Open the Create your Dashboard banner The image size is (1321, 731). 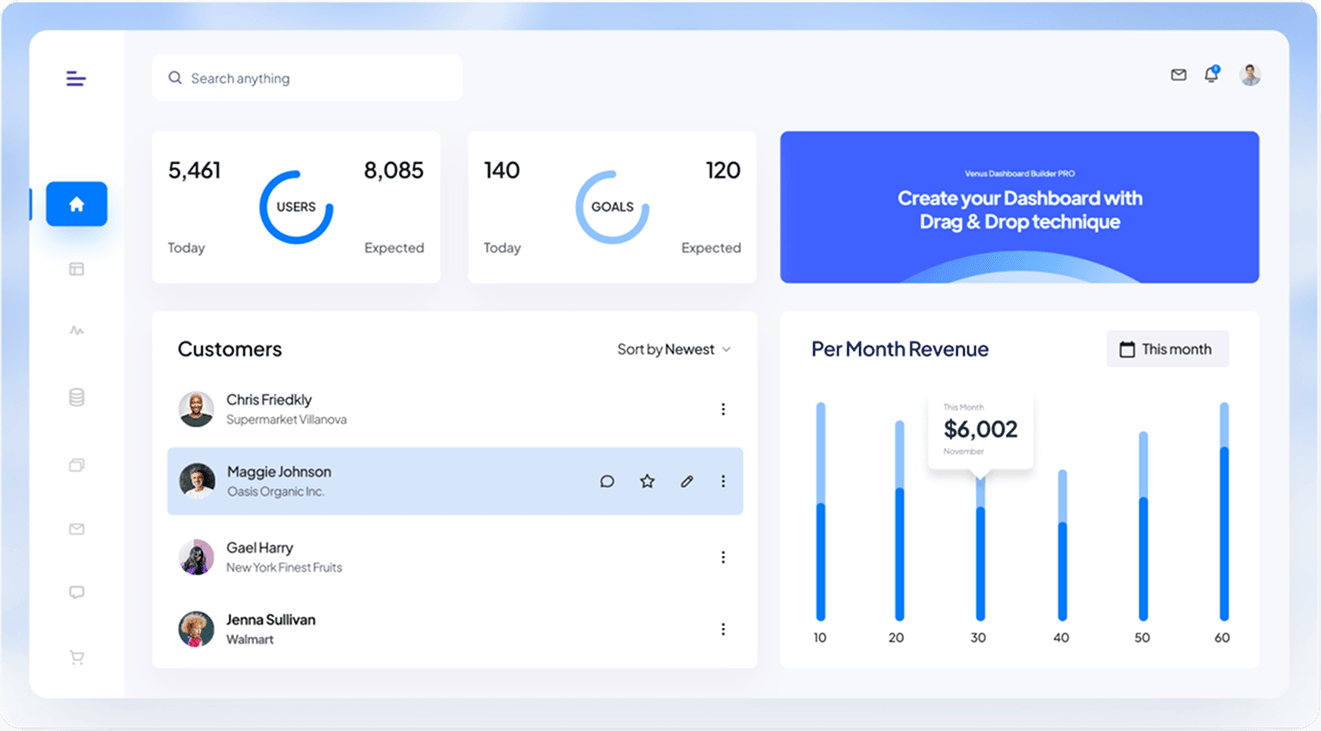pyautogui.click(x=1019, y=207)
